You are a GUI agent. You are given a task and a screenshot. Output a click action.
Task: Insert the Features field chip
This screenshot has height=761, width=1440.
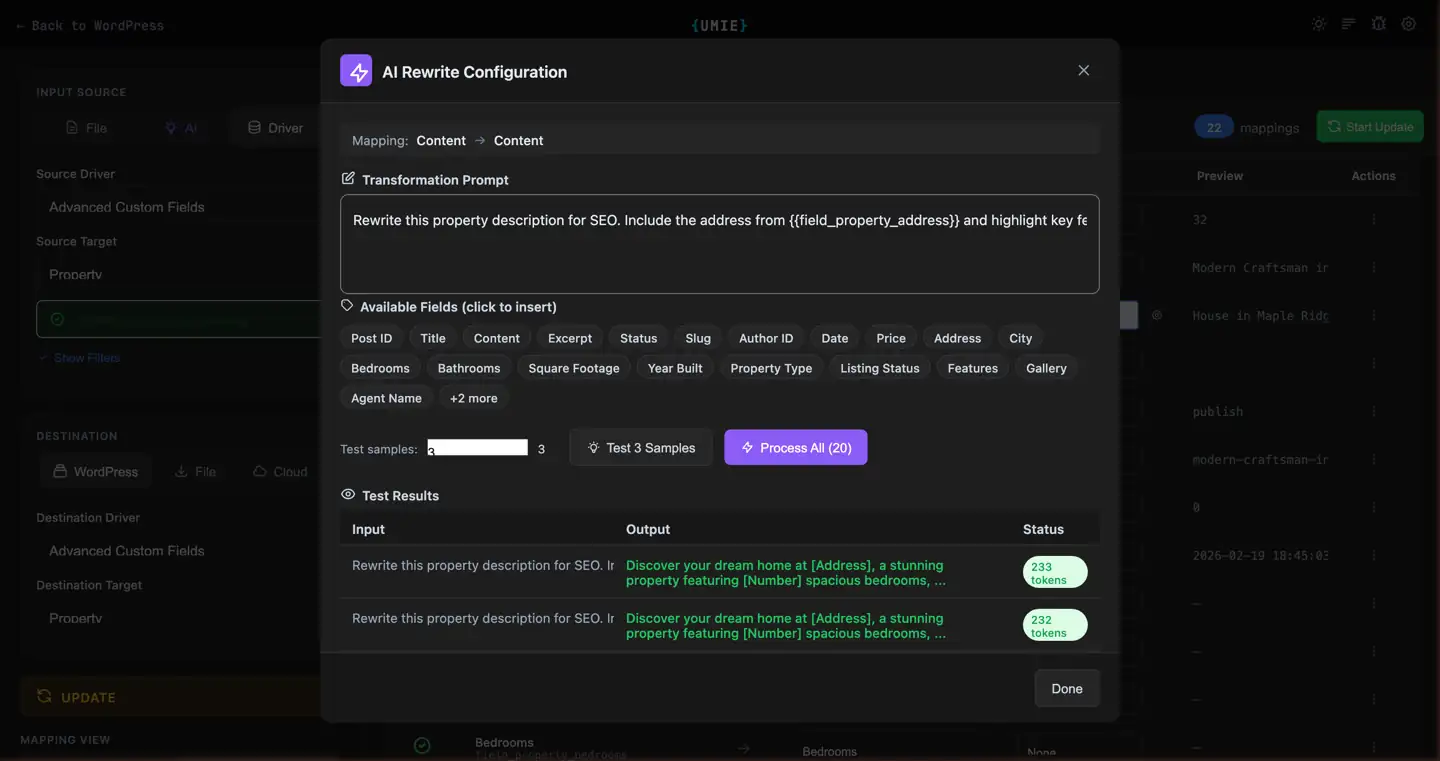[973, 368]
